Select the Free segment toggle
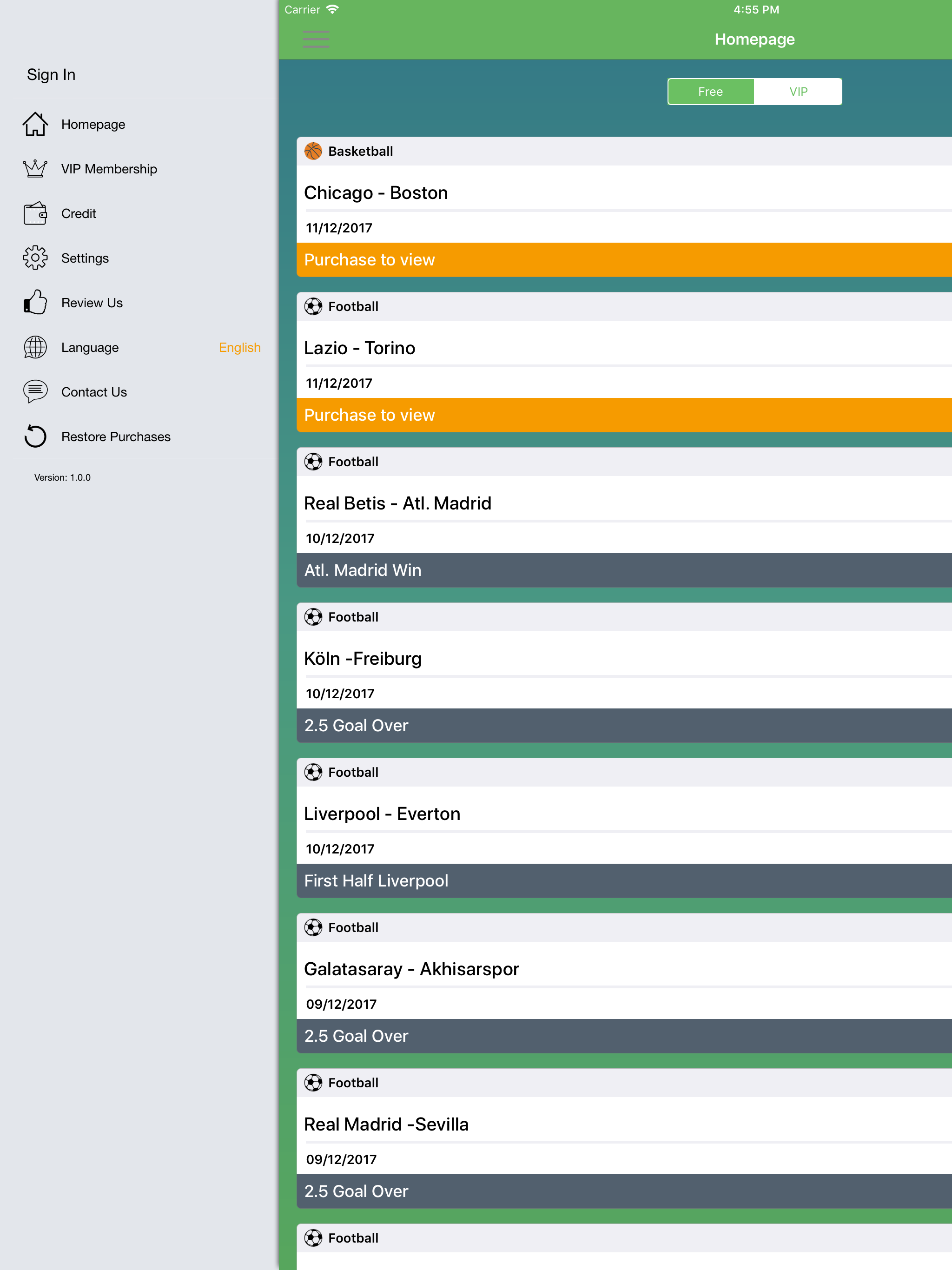This screenshot has height=1270, width=952. pos(710,92)
